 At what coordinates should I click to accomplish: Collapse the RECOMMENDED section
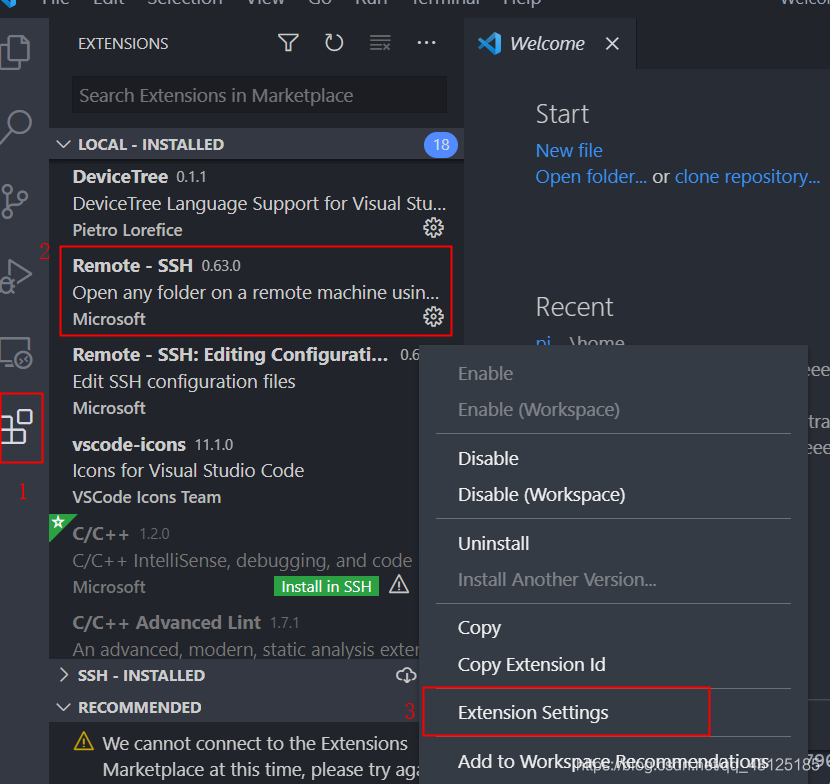point(64,707)
